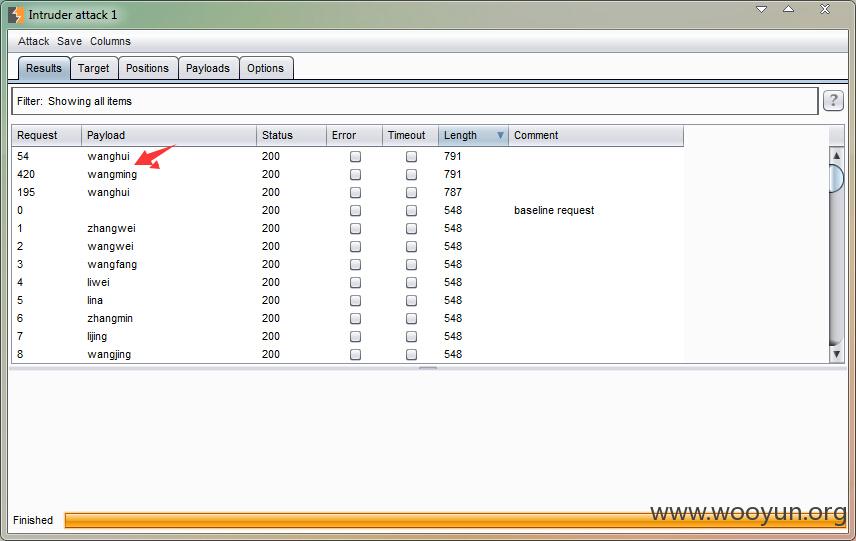This screenshot has width=856, height=541.
Task: Click request number 420 cell
Action: [x=26, y=174]
